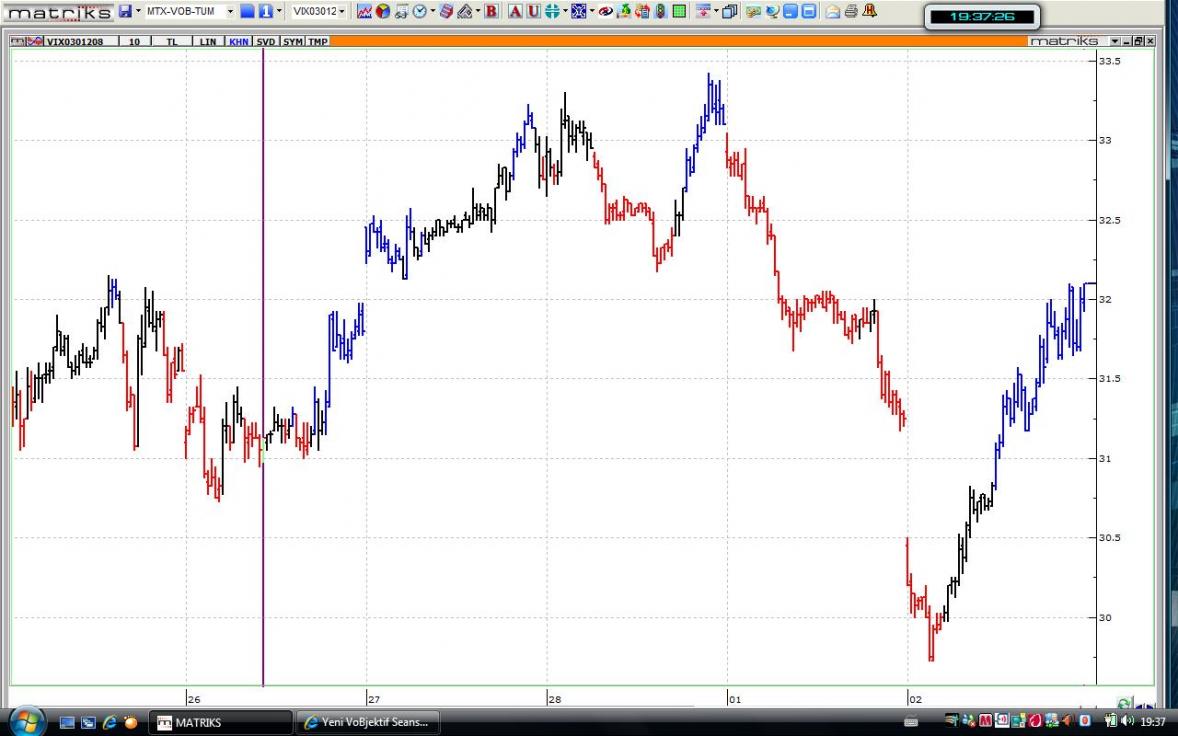Click the pie chart icon in toolbar
1178x736 pixels.
coord(383,11)
